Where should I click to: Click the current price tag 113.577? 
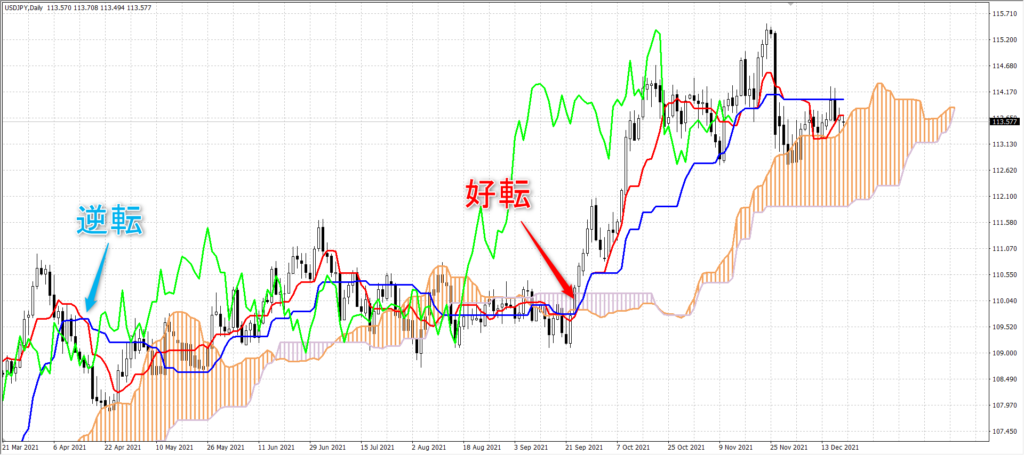[1005, 121]
